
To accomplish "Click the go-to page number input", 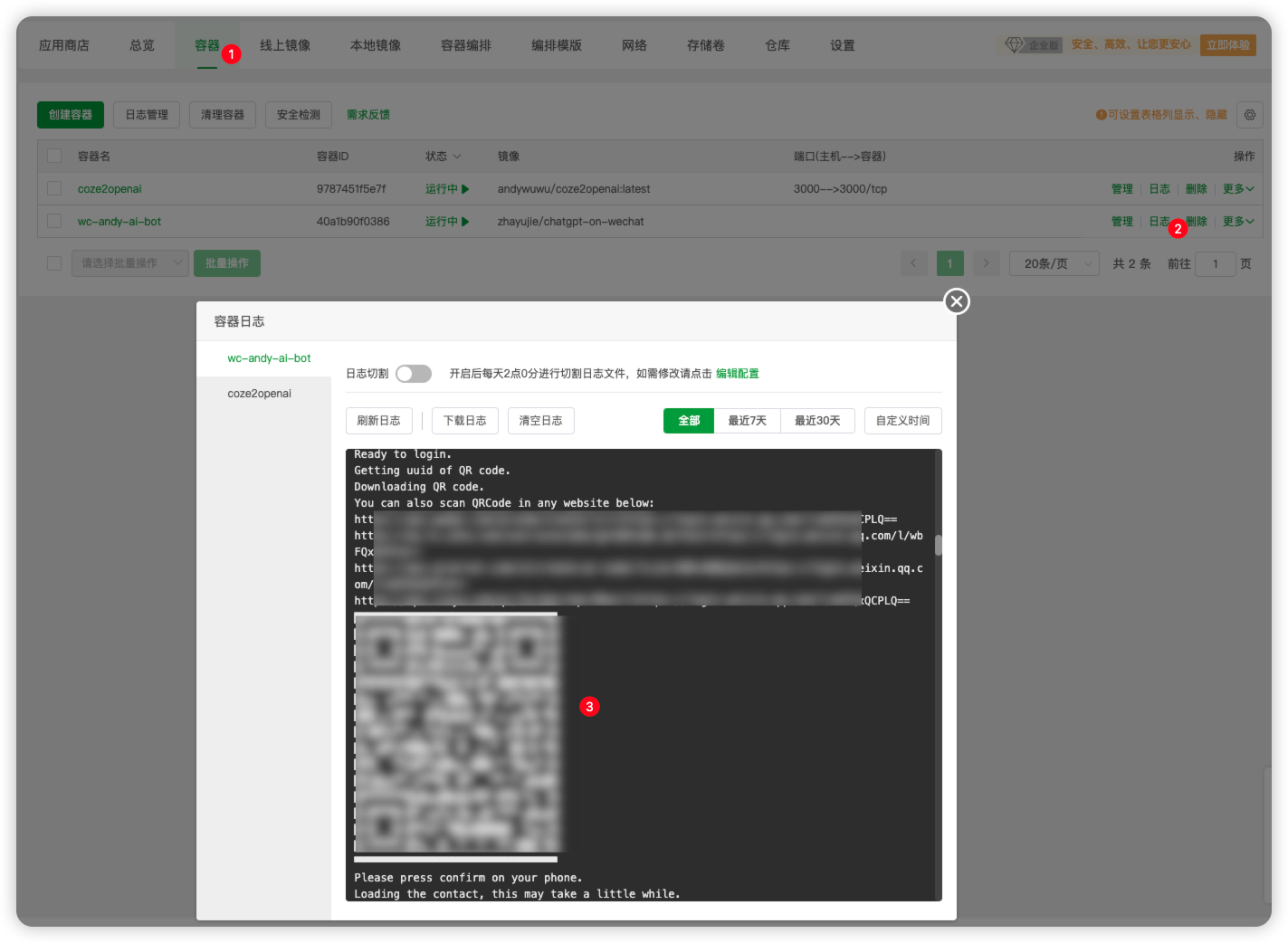I will [x=1216, y=263].
